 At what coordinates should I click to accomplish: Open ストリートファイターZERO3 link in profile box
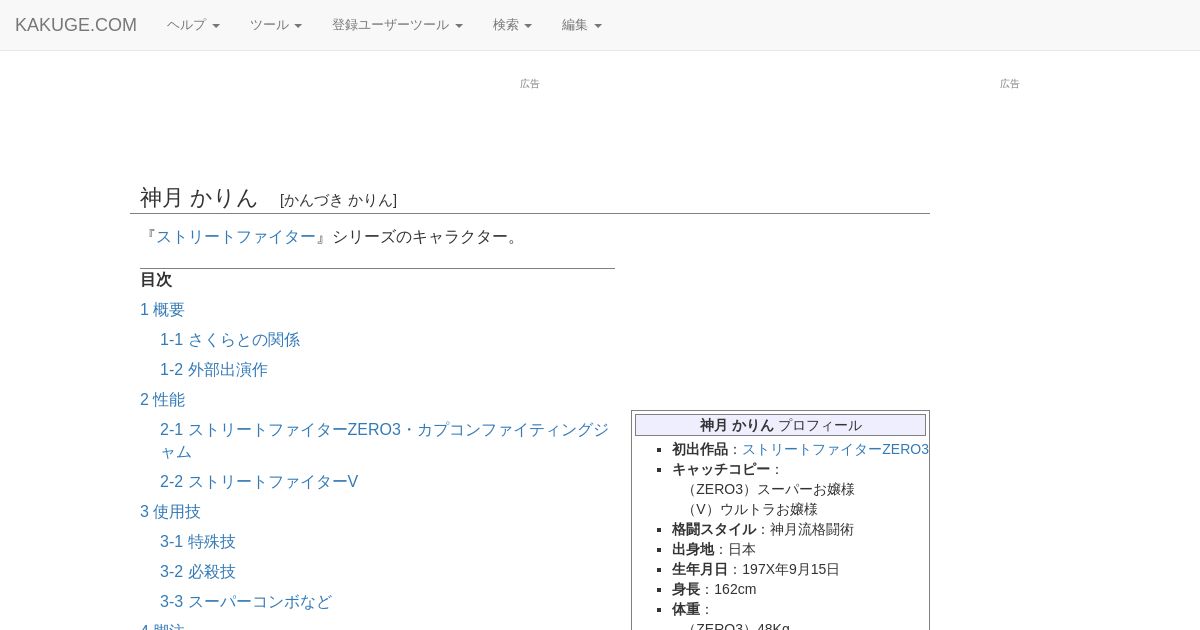[x=835, y=449]
